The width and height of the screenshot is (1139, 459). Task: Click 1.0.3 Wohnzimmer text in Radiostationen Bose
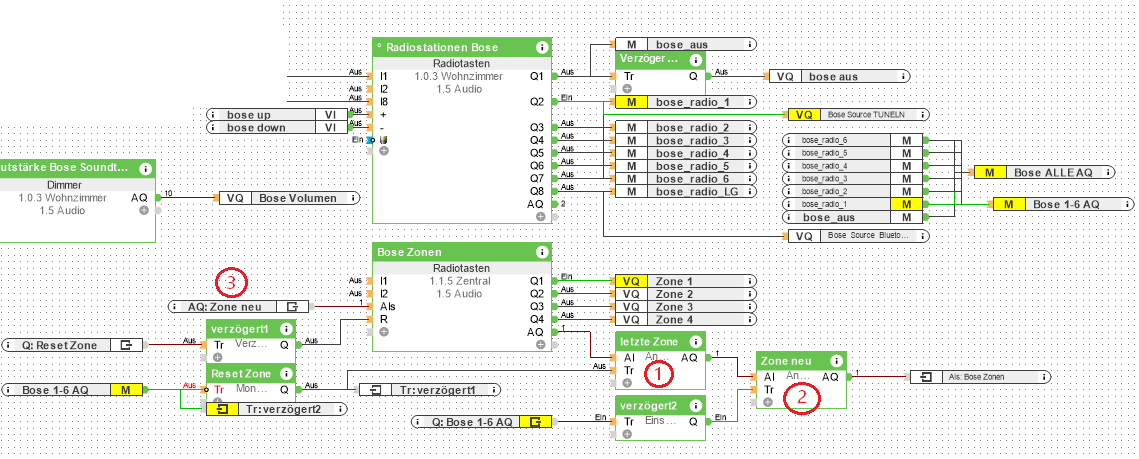(x=458, y=76)
